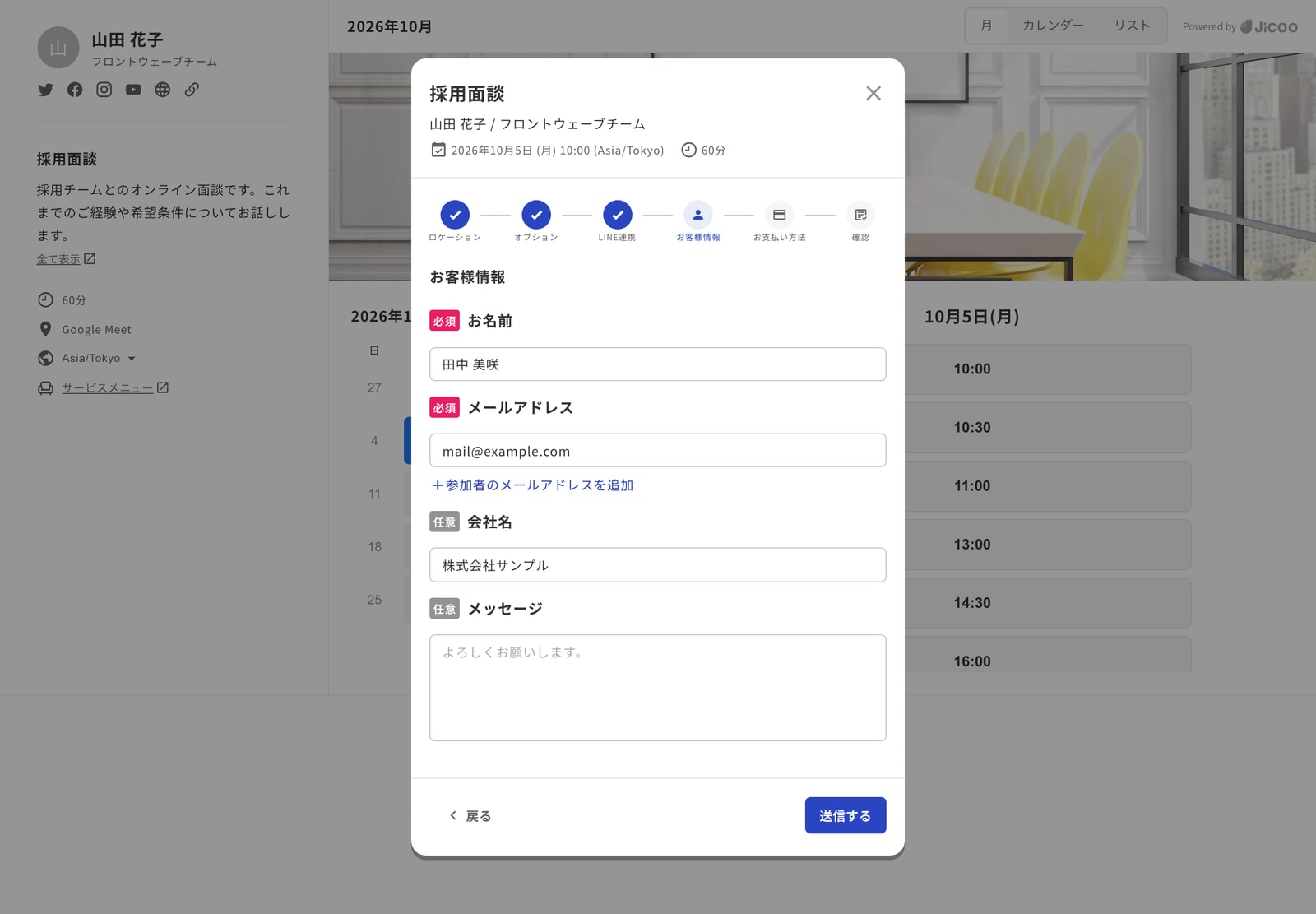The height and width of the screenshot is (914, 1316).
Task: Click the Jicoo logo
Action: pyautogui.click(x=1269, y=26)
